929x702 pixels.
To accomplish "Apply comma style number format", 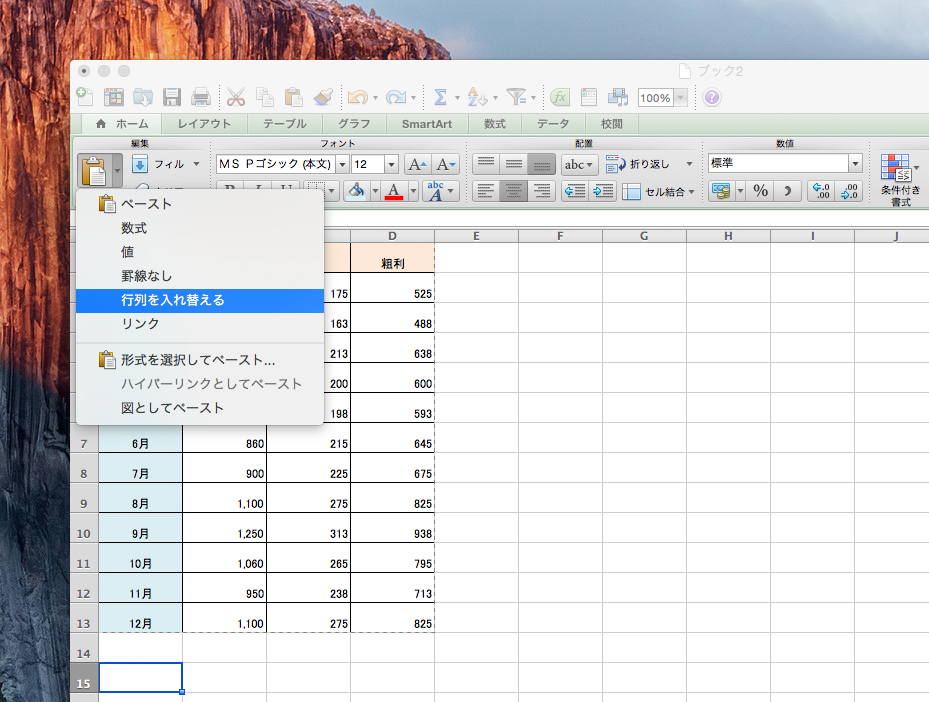I will (787, 191).
